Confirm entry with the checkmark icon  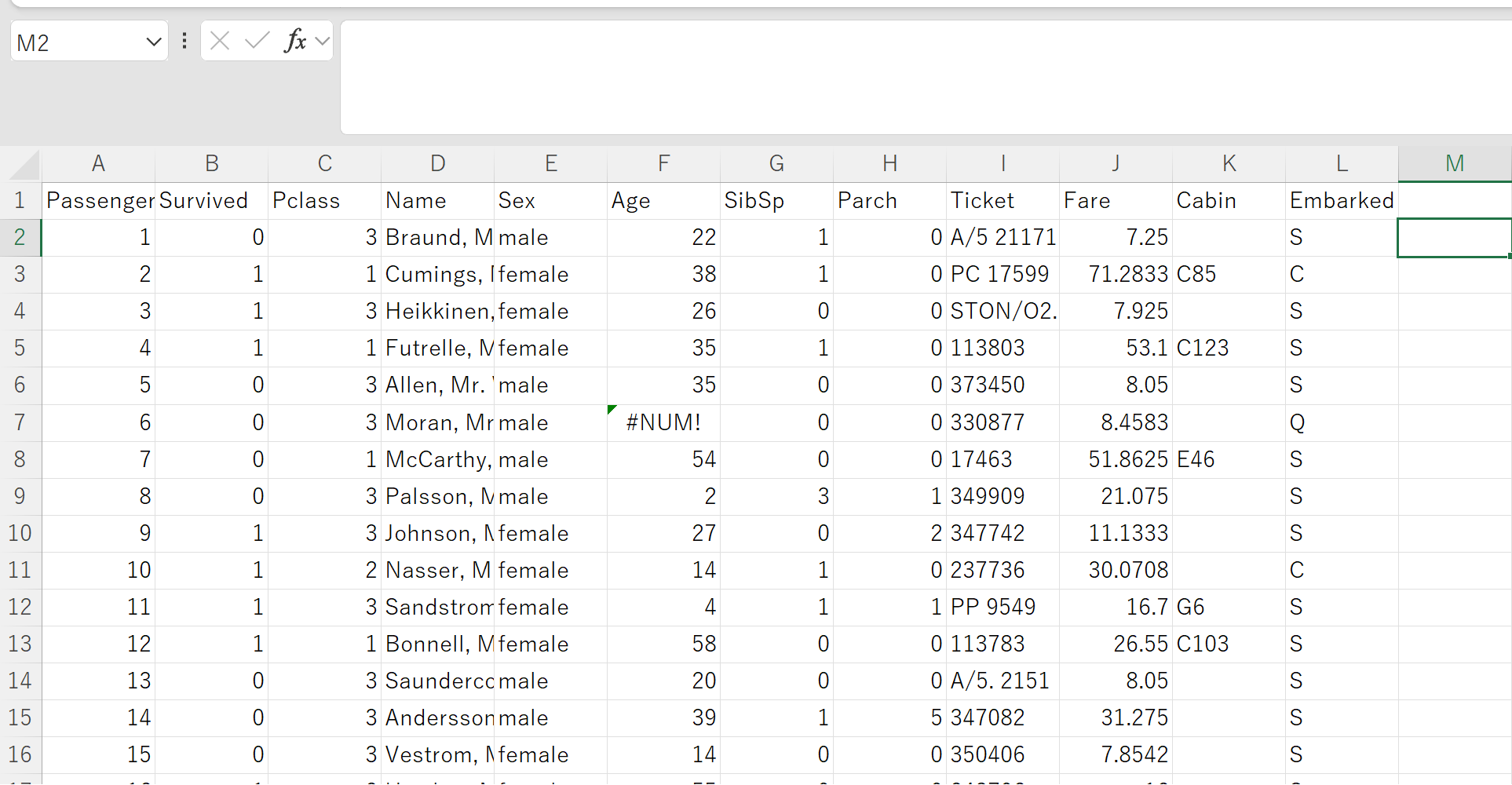256,41
